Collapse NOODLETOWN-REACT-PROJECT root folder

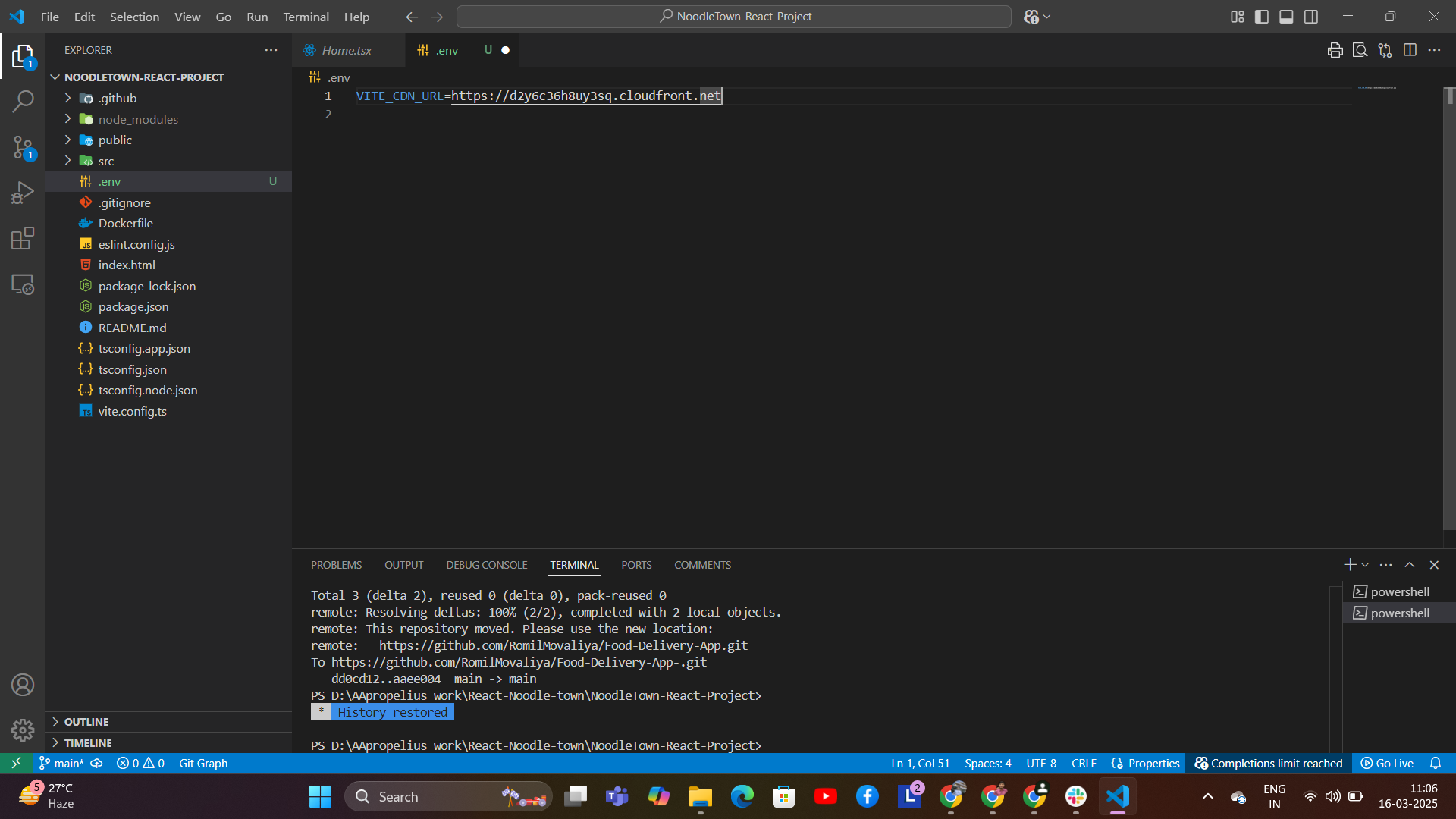[144, 77]
